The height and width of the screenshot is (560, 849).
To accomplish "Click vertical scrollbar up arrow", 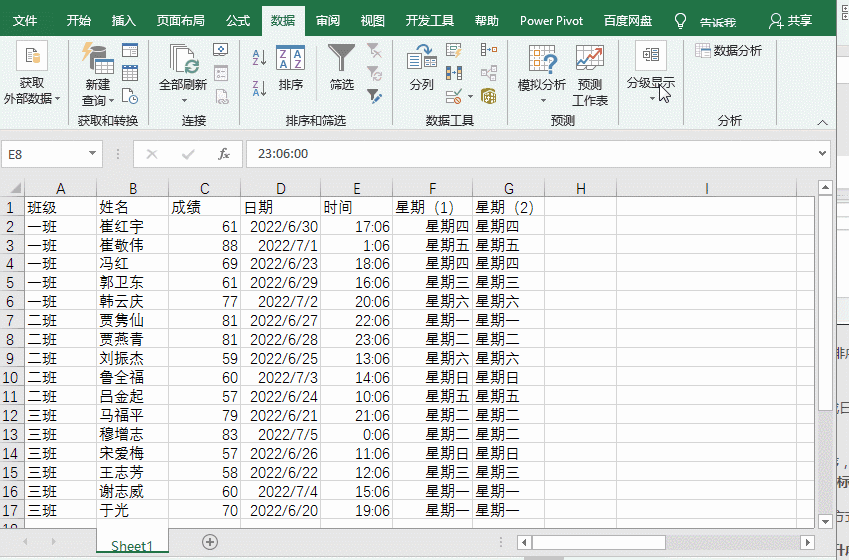I will [825, 188].
